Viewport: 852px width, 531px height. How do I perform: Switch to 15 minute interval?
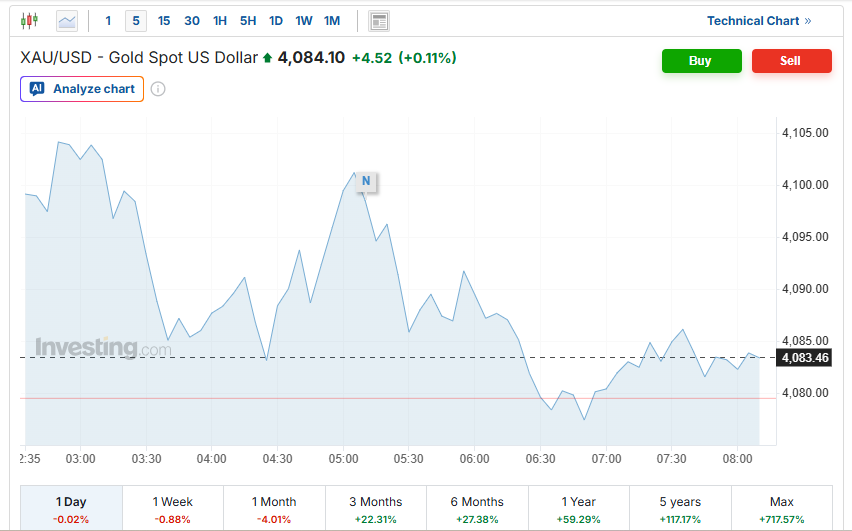coord(164,21)
